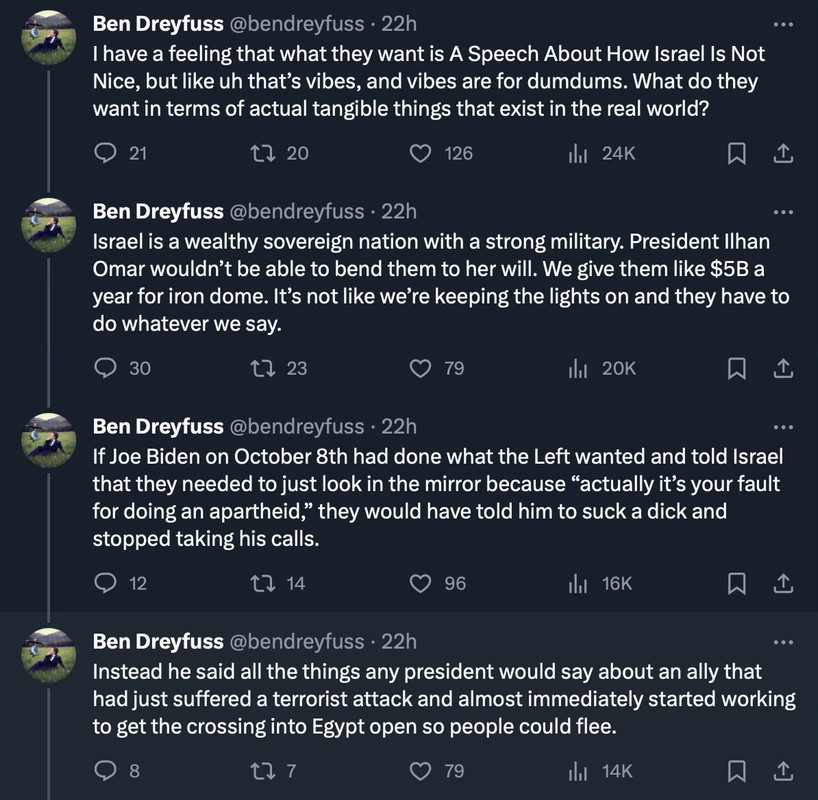The image size is (818, 800).
Task: Click @bendreyfuss handle on last tweet
Action: (297, 641)
